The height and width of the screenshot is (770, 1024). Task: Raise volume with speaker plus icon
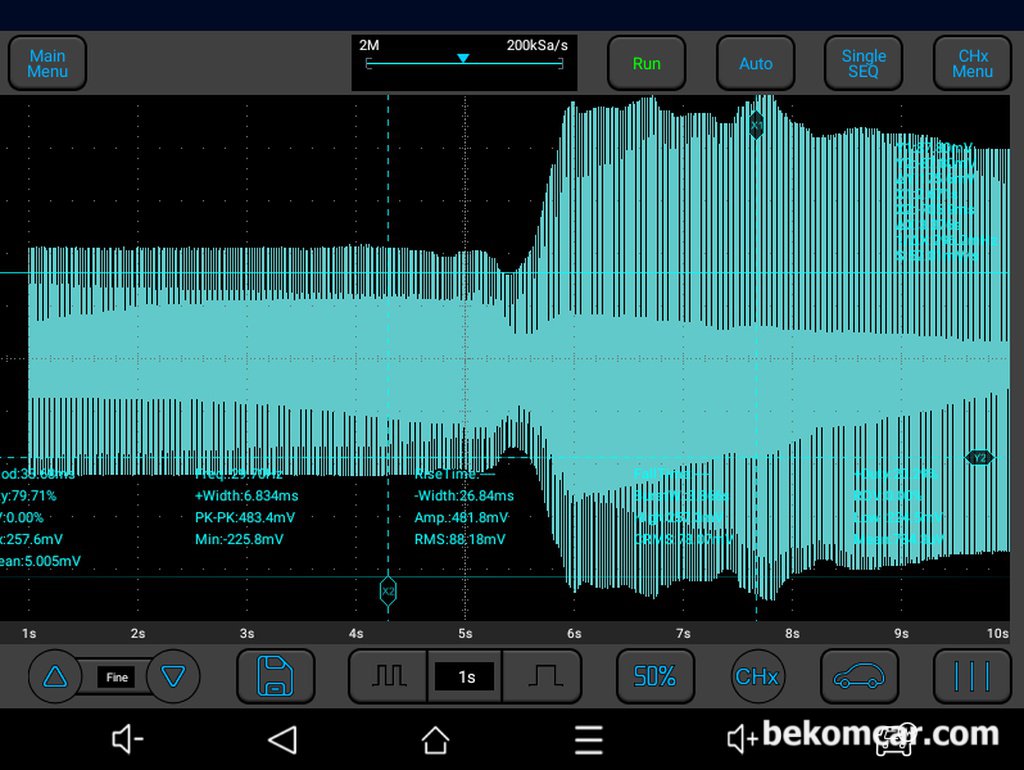point(743,739)
